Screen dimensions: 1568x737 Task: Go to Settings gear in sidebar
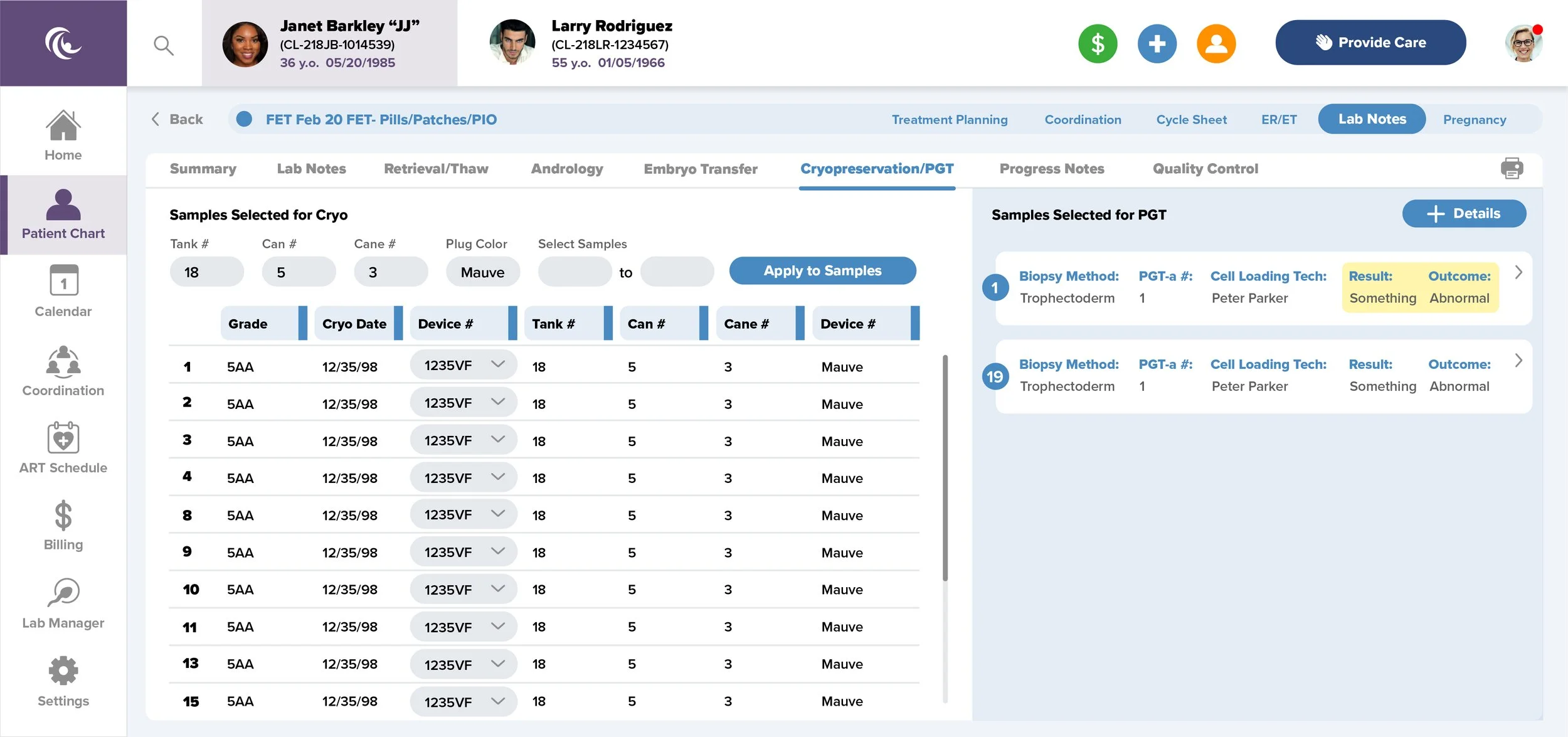coord(63,681)
